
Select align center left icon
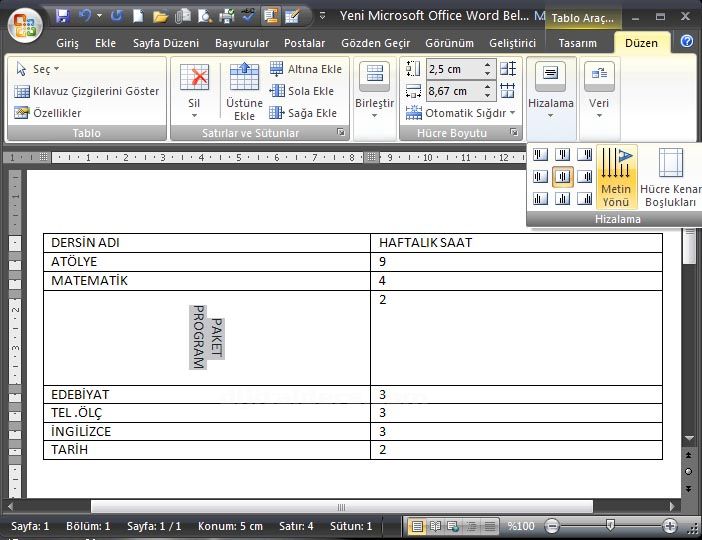[540, 176]
